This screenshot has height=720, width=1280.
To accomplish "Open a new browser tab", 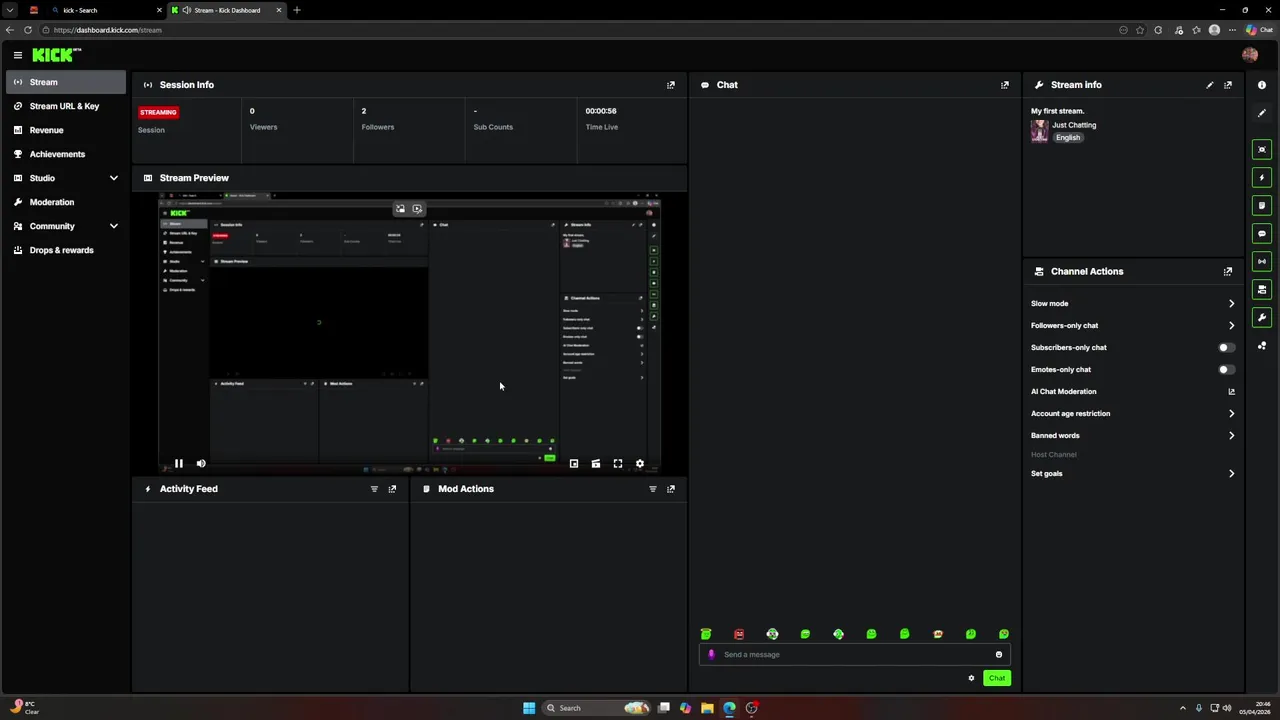I will click(297, 10).
